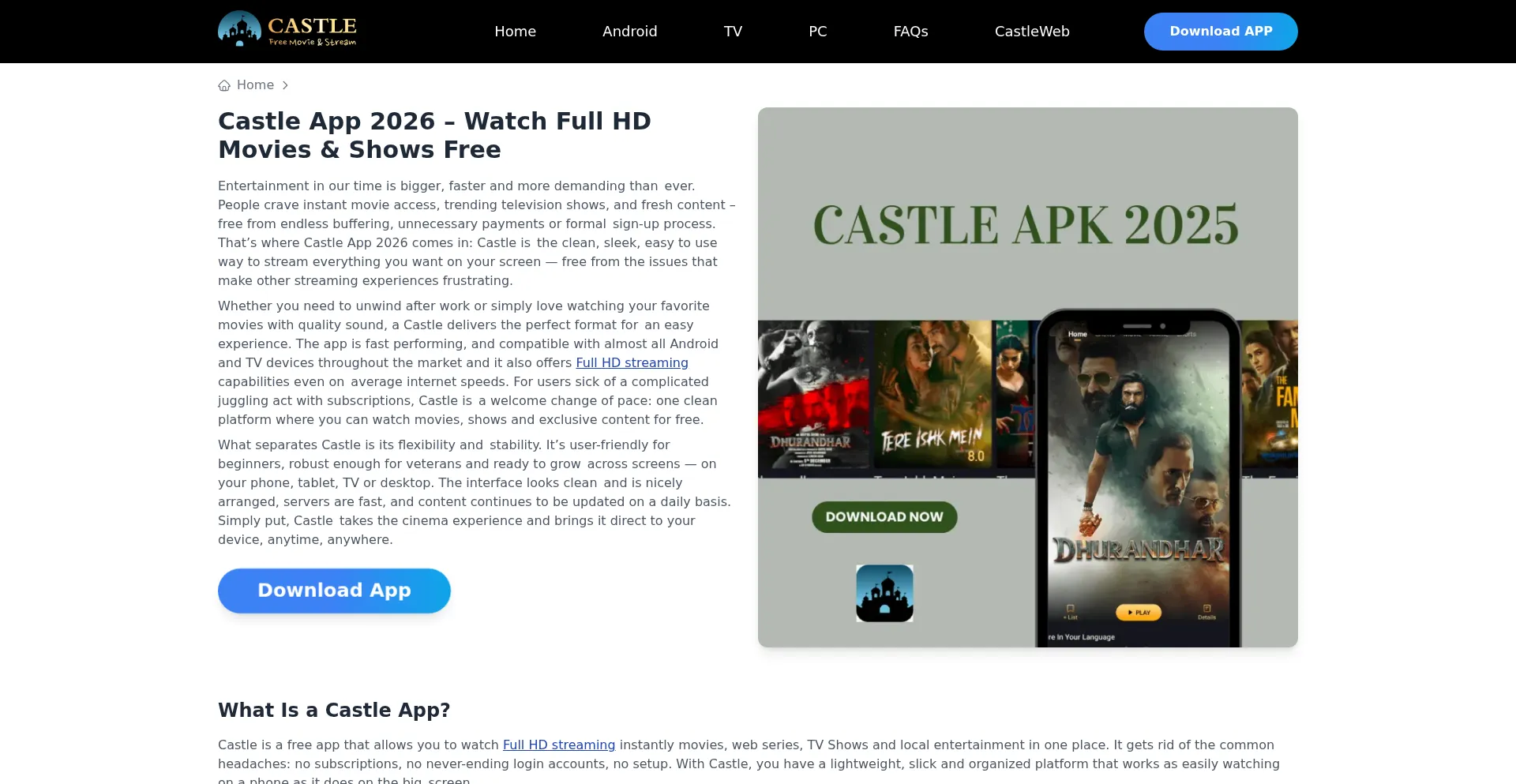
Task: Click the breadcrumb chevron arrow after Home
Action: point(285,85)
